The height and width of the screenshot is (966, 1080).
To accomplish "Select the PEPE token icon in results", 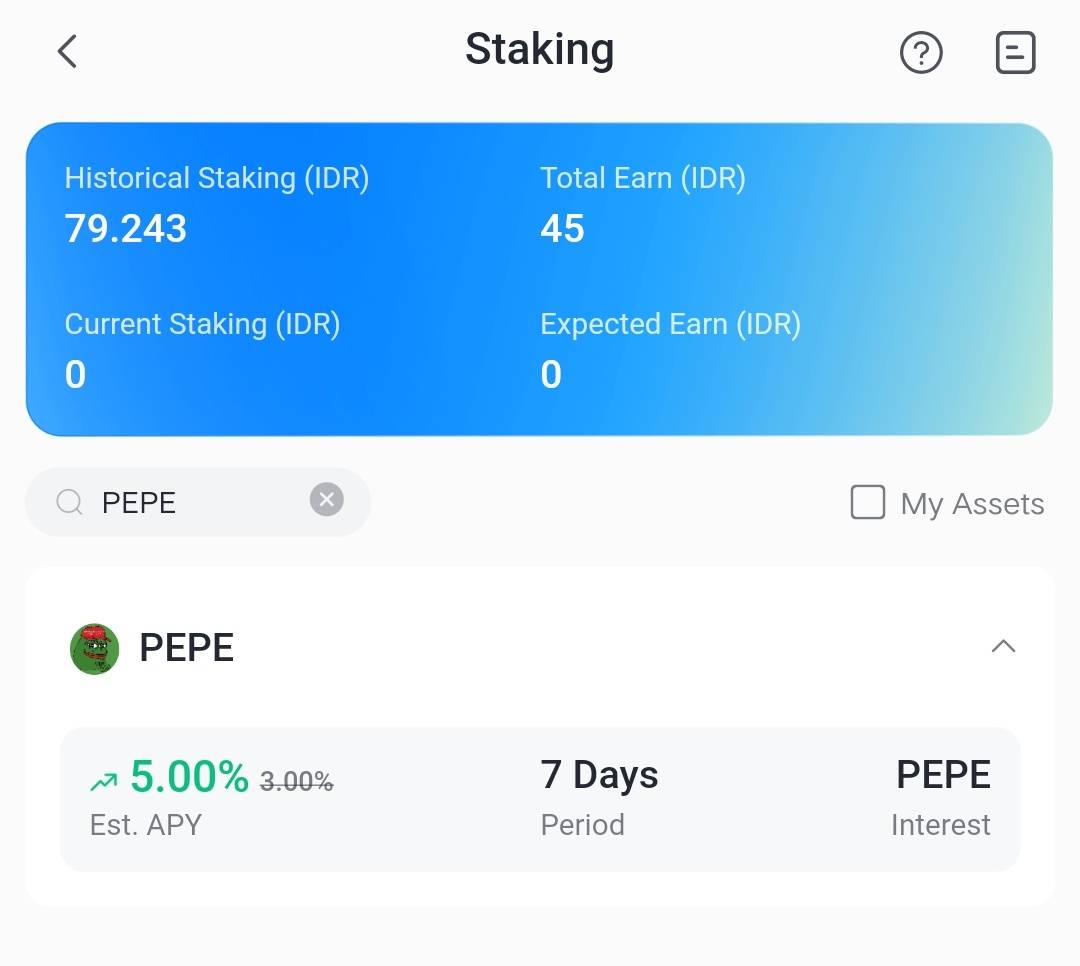I will click(94, 648).
